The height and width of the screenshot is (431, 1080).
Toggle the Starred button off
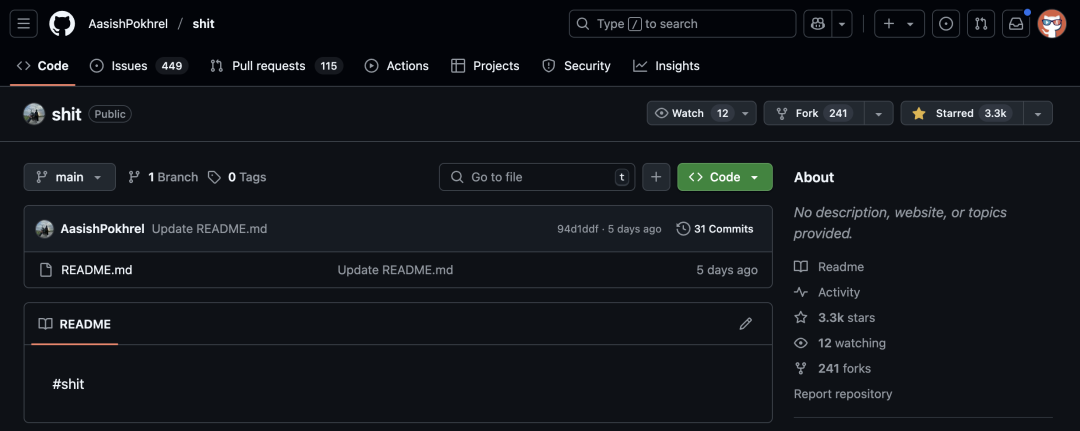tap(962, 114)
